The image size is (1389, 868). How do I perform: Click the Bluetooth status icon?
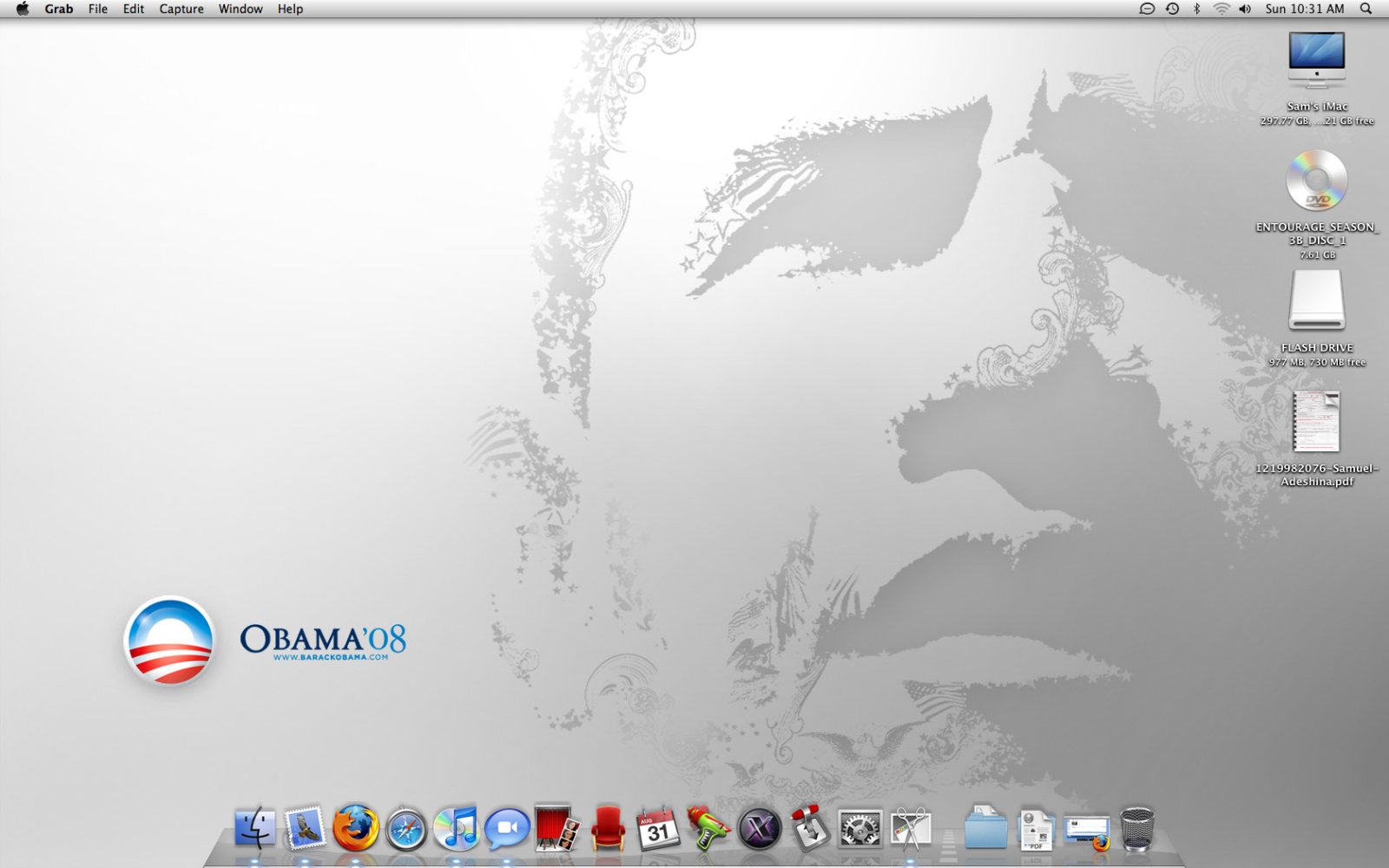pos(1196,9)
